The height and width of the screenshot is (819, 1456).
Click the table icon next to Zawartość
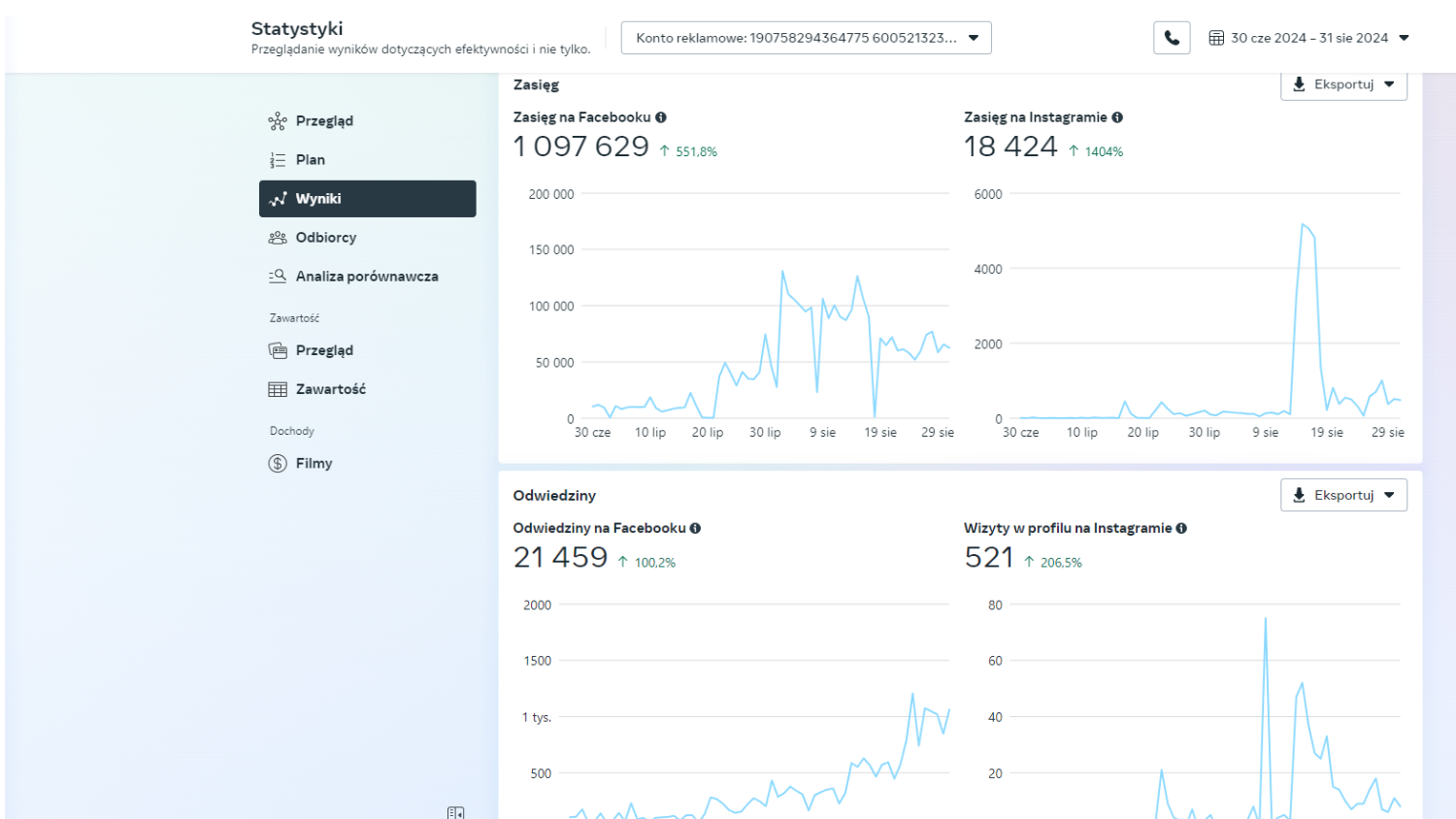pos(278,389)
